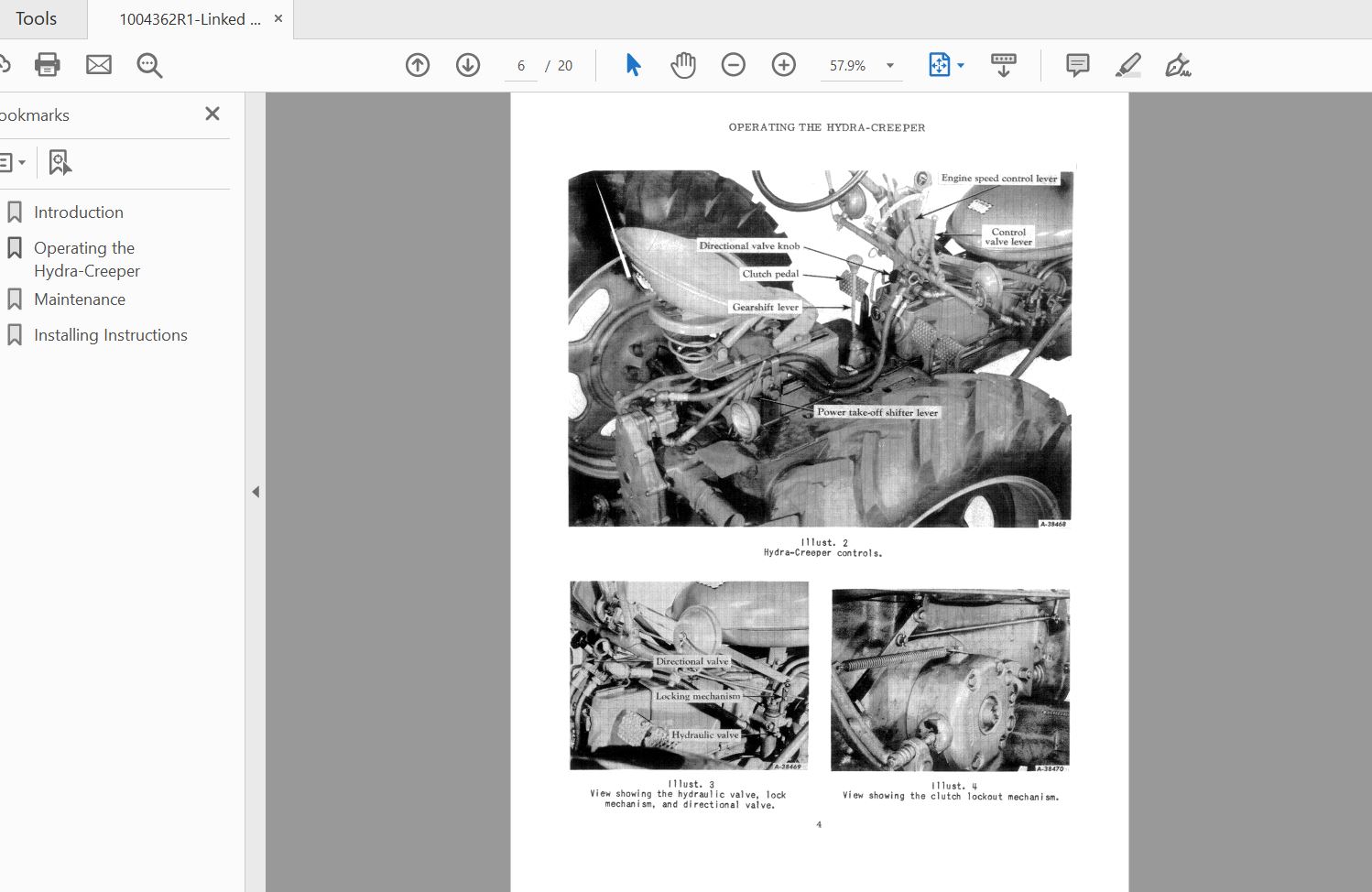The width and height of the screenshot is (1372, 892).
Task: Jump to Operating the Hydra-Creeper bookmark
Action: tap(86, 259)
